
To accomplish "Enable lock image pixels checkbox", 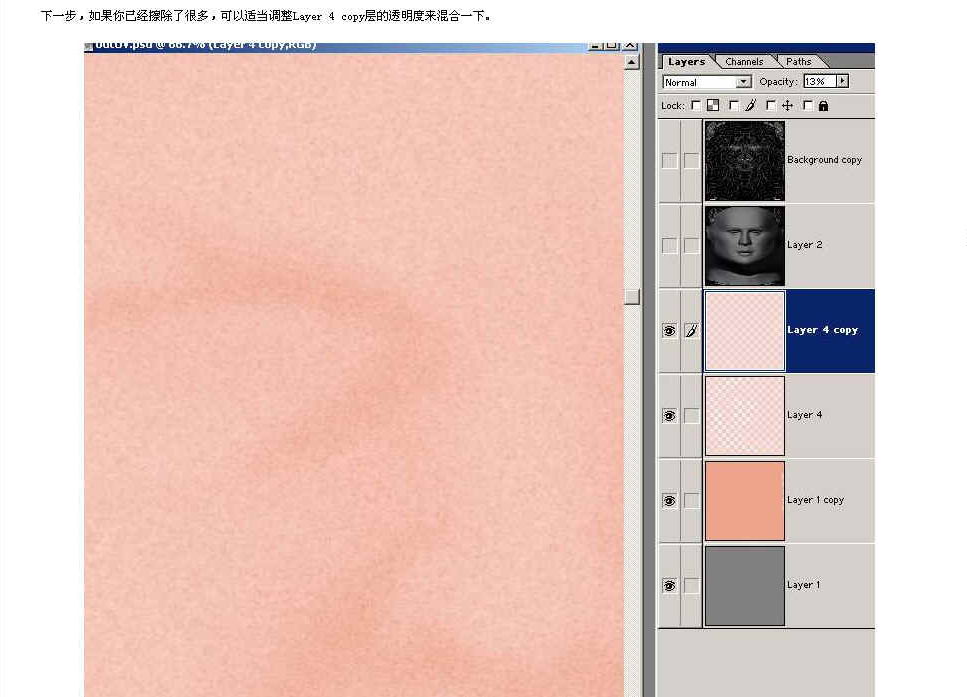I will click(733, 105).
